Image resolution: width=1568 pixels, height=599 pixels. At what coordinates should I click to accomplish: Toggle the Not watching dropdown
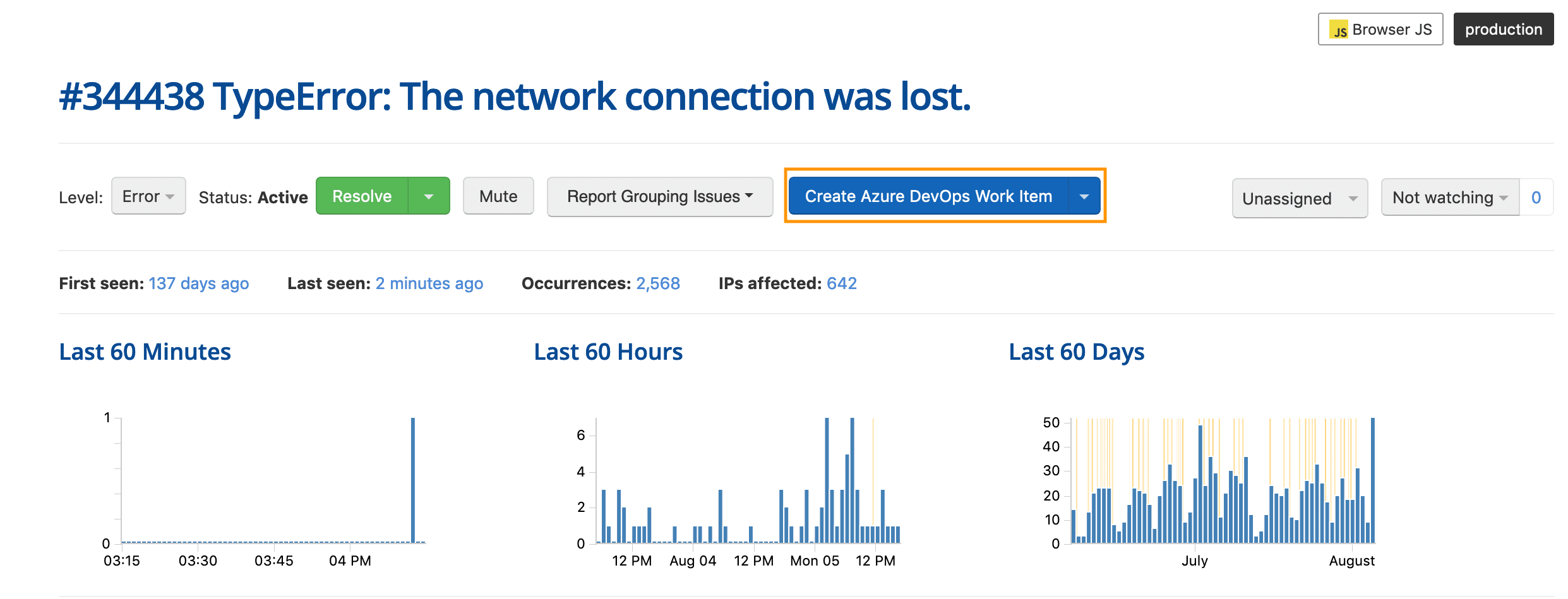[x=1449, y=198]
